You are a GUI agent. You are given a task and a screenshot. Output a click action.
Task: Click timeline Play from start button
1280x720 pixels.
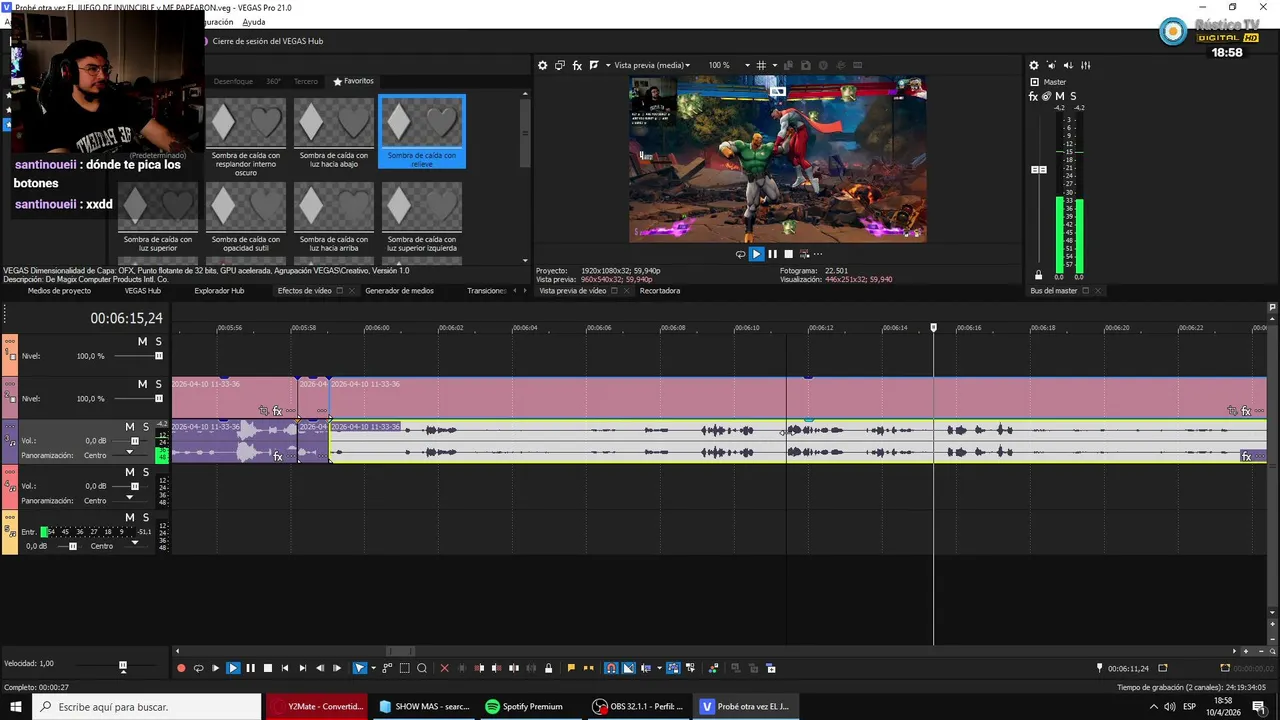pyautogui.click(x=215, y=668)
